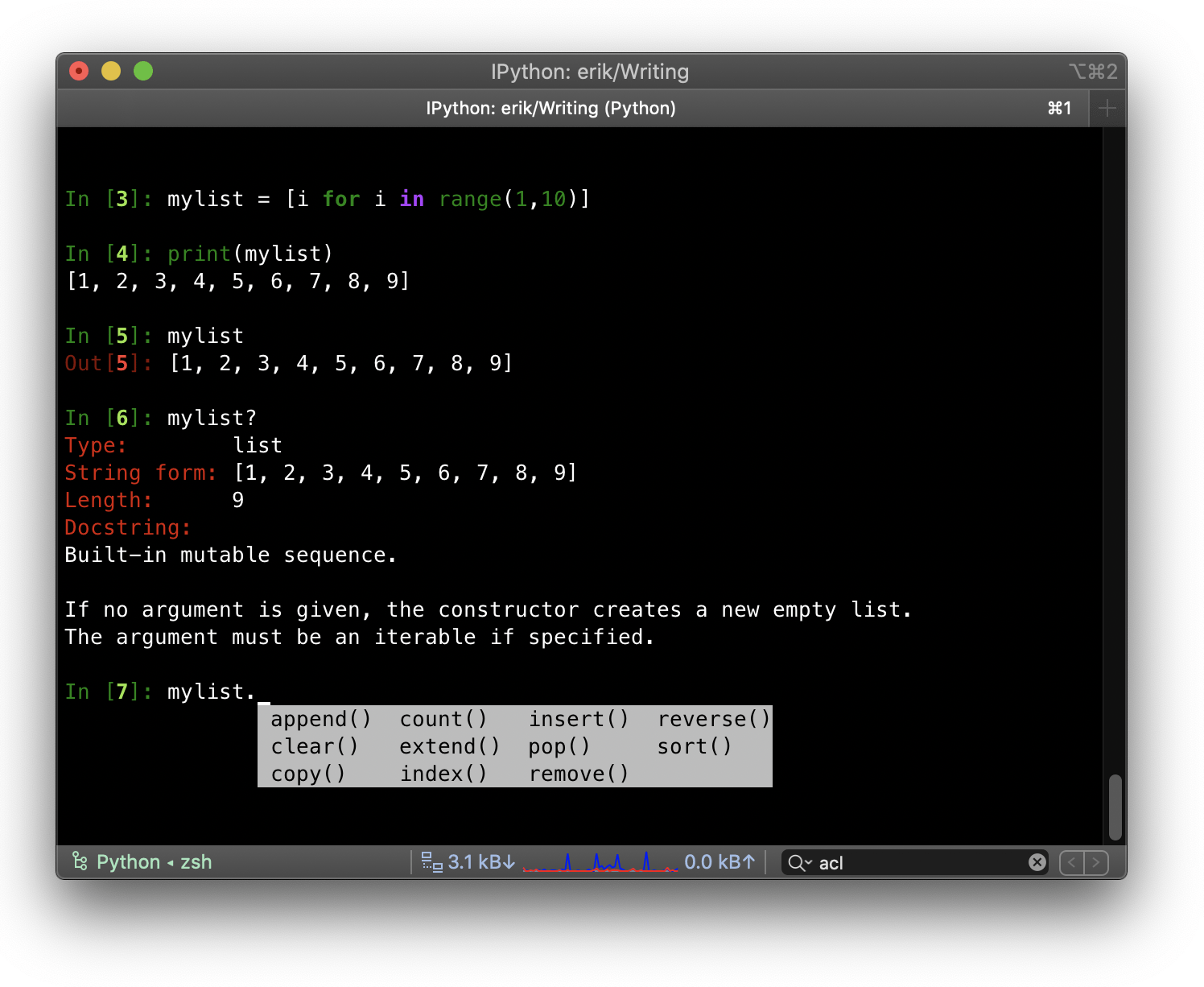Click the Python zsh status label

coord(153,861)
